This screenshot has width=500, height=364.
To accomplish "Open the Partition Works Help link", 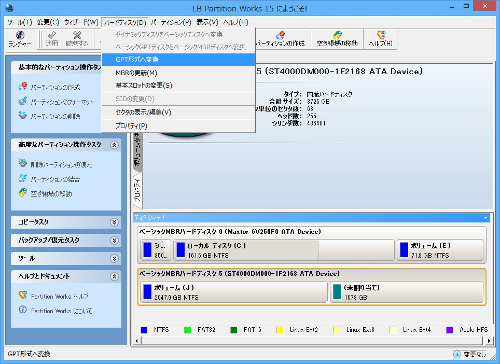I will point(60,296).
